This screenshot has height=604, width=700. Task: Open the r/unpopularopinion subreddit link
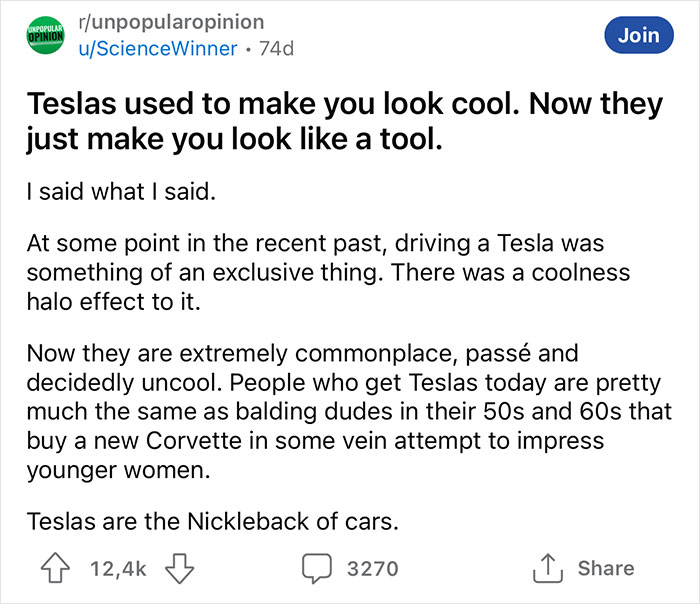point(171,21)
